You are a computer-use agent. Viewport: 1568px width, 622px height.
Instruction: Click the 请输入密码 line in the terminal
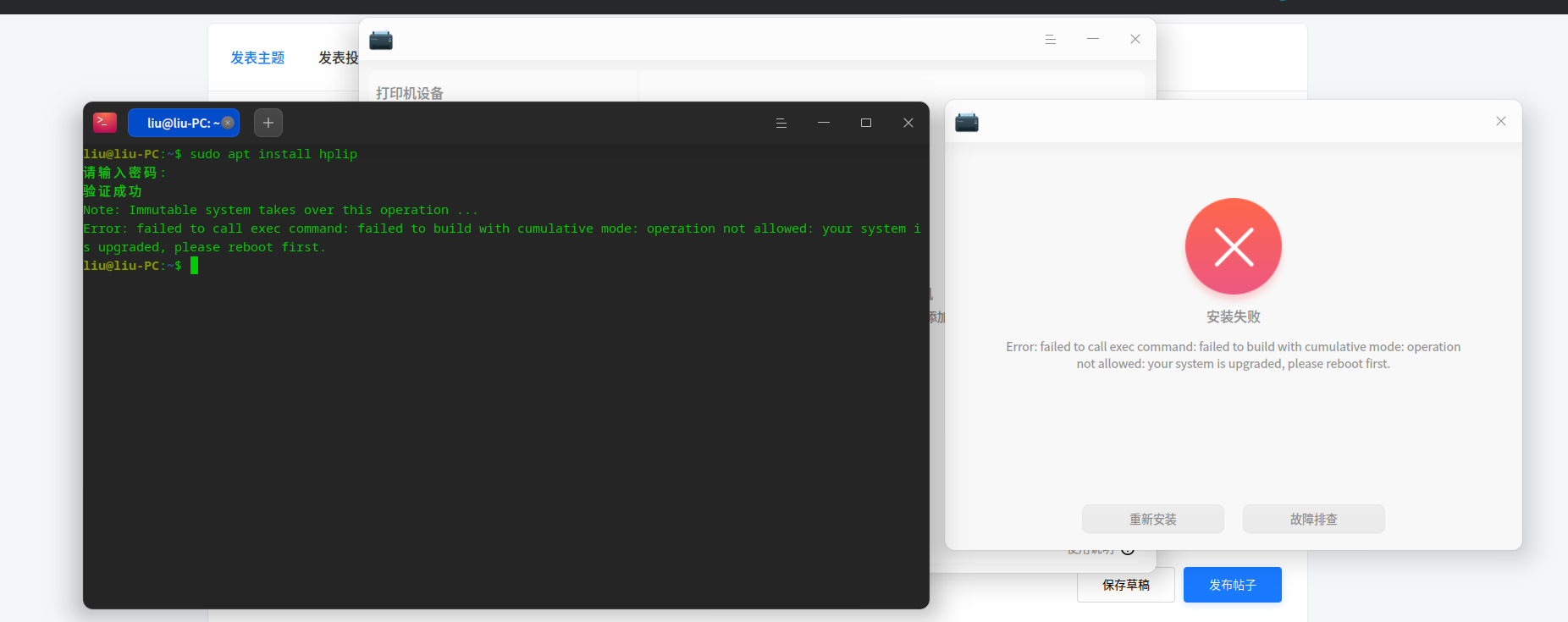coord(124,173)
